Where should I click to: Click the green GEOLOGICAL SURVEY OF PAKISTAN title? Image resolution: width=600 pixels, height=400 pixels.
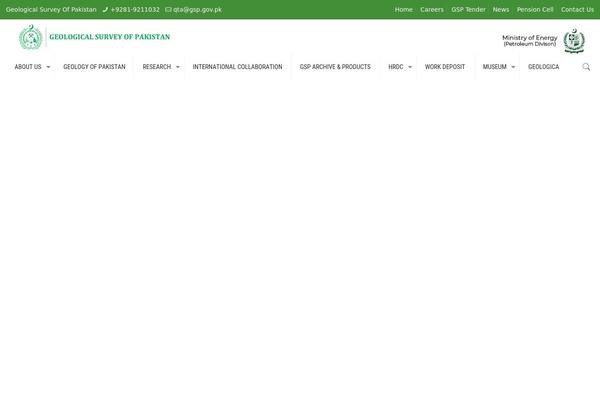[x=109, y=37]
